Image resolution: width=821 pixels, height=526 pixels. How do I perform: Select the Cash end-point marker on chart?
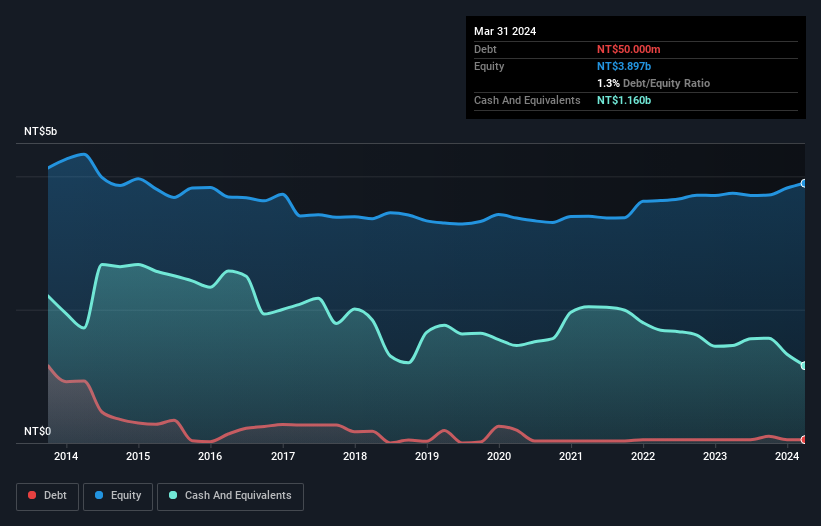[804, 365]
